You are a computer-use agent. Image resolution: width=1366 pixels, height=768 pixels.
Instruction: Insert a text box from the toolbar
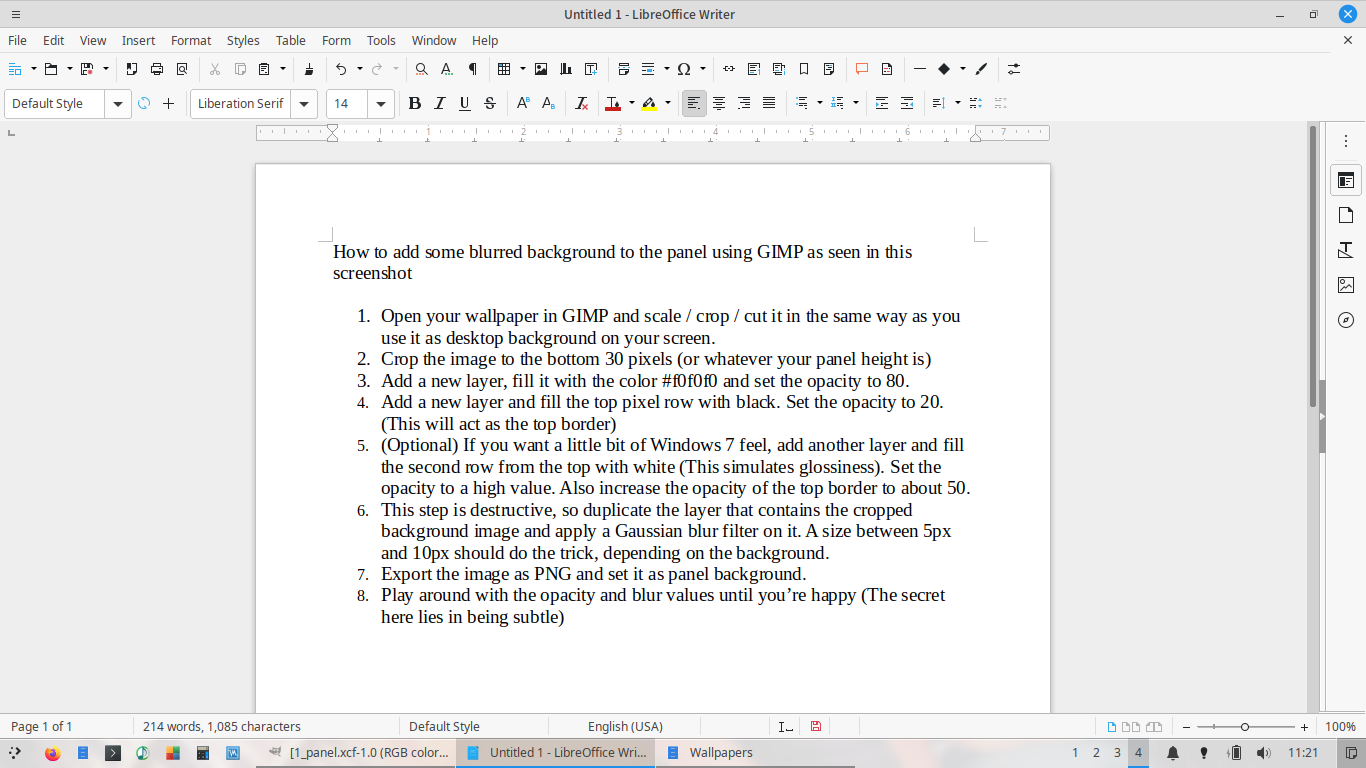(x=591, y=69)
